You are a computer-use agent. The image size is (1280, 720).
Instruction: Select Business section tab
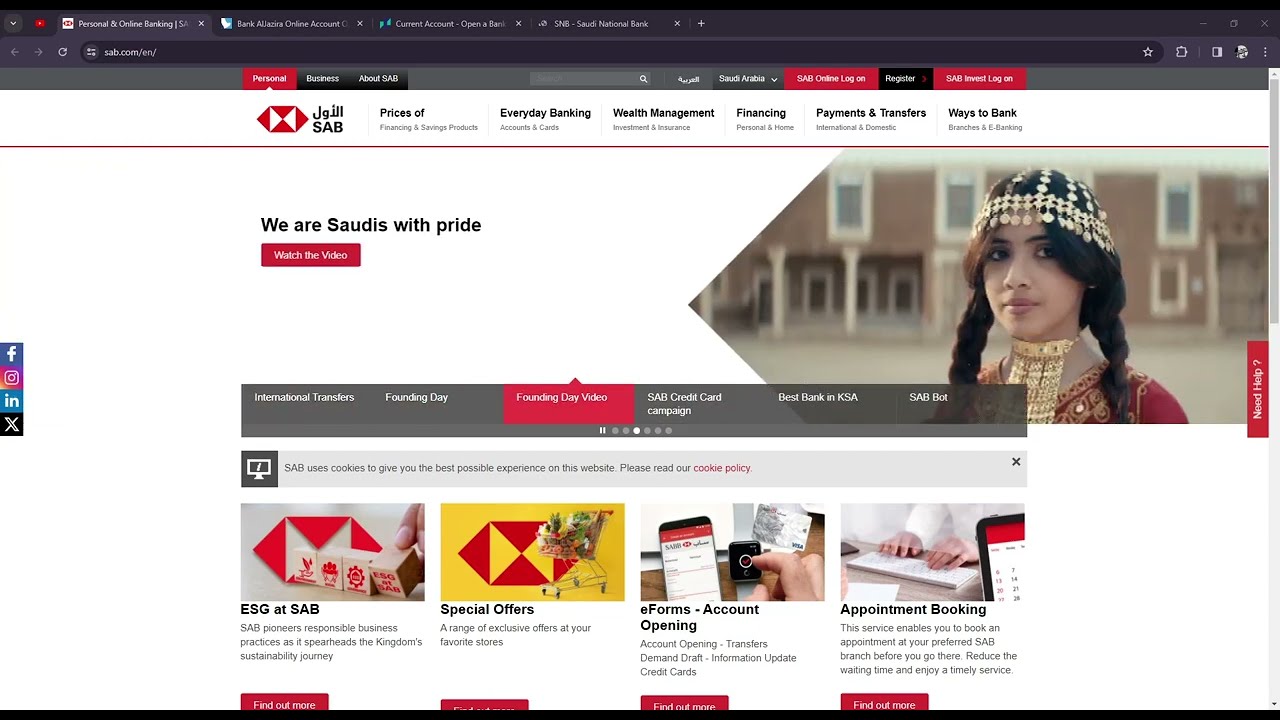click(322, 79)
